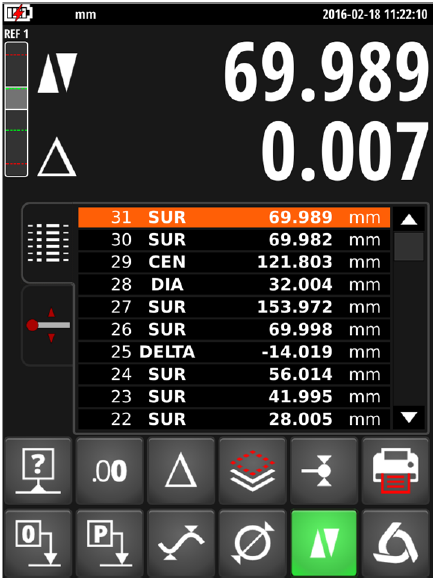
Task: Apply preset with P arrow icon
Action: 109,543
